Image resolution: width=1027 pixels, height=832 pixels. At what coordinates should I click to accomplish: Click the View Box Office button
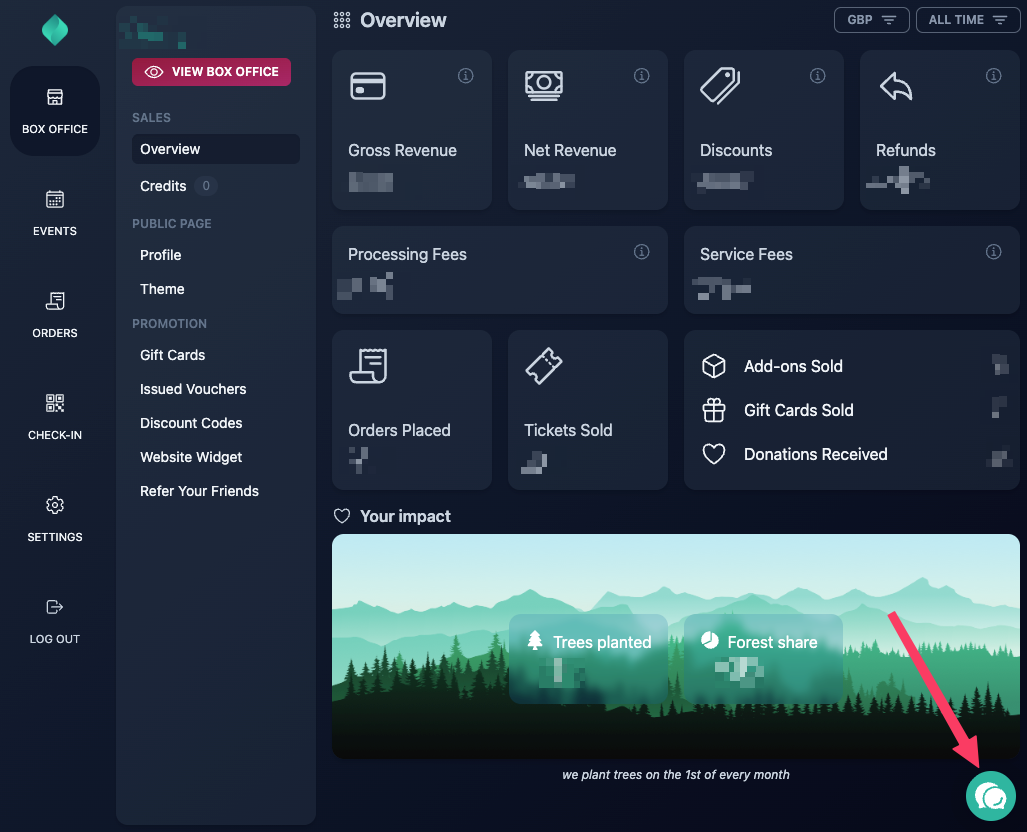pos(212,72)
